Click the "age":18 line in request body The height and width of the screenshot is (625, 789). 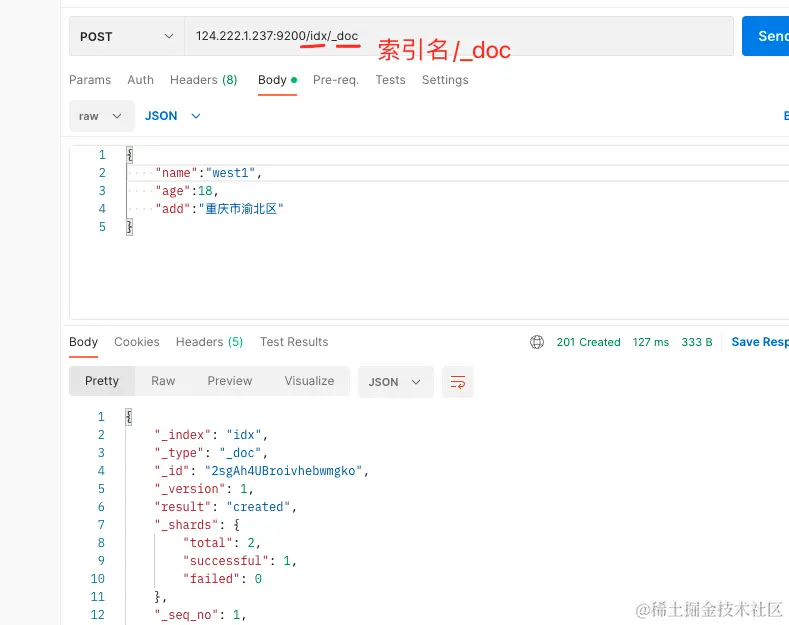pos(187,191)
